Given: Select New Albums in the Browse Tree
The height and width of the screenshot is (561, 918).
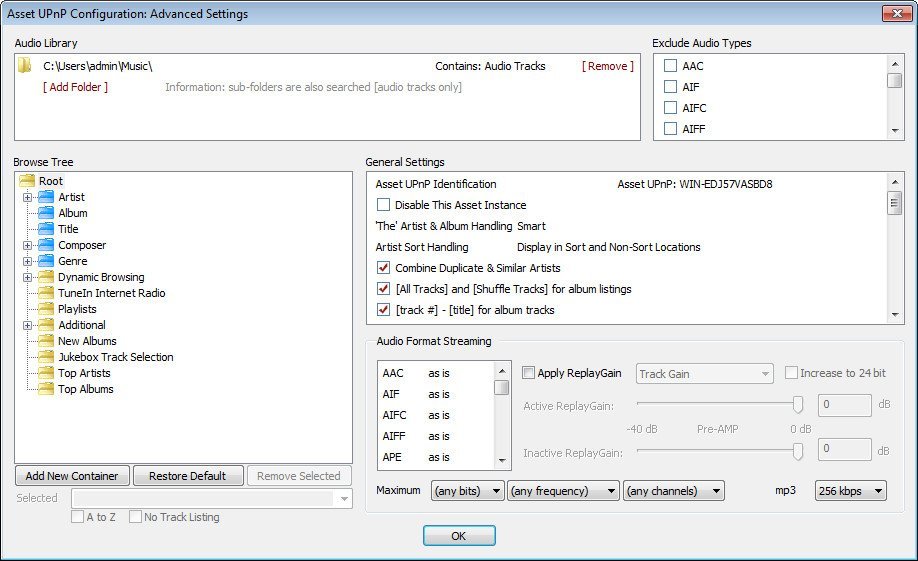Looking at the screenshot, I should coord(87,341).
